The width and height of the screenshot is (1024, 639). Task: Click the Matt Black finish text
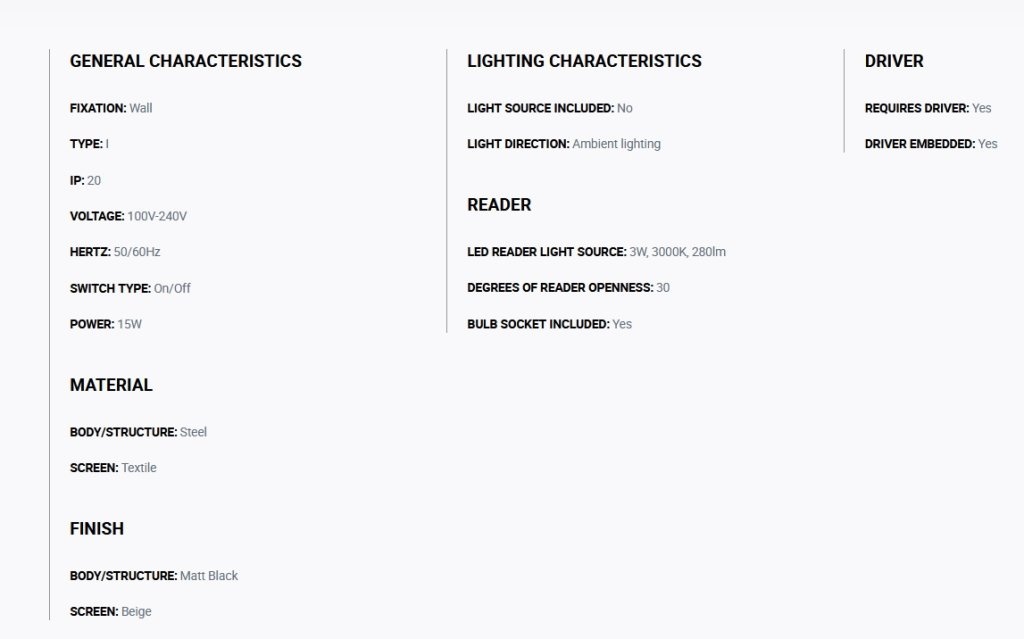(x=209, y=576)
